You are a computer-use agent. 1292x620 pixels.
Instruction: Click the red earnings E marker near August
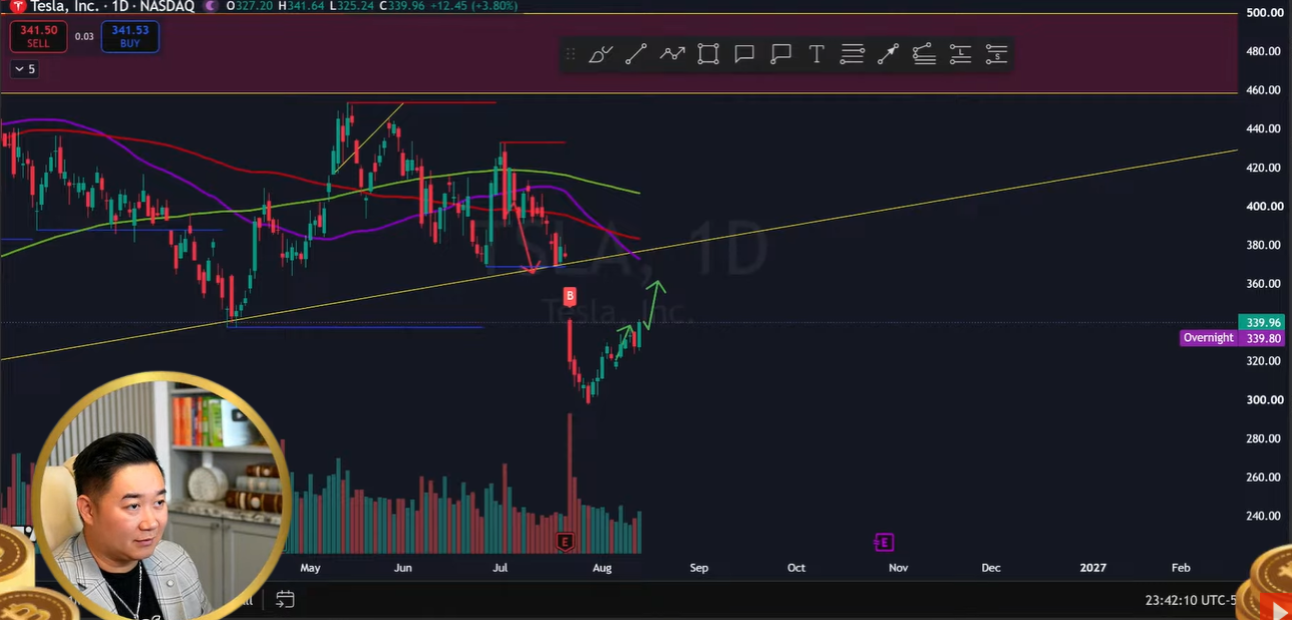[x=565, y=542]
